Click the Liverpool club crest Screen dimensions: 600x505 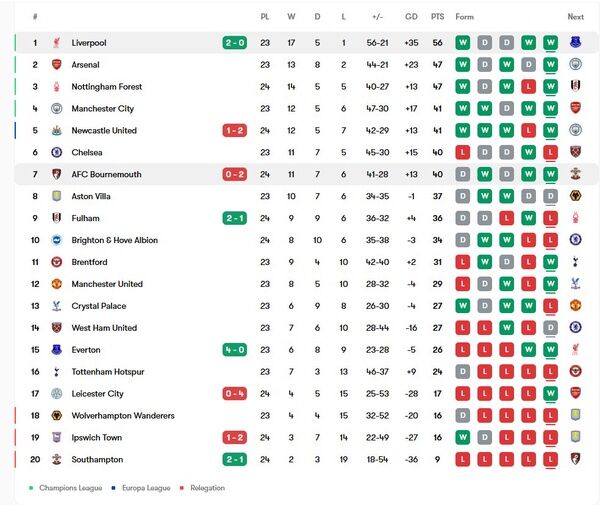[57, 43]
